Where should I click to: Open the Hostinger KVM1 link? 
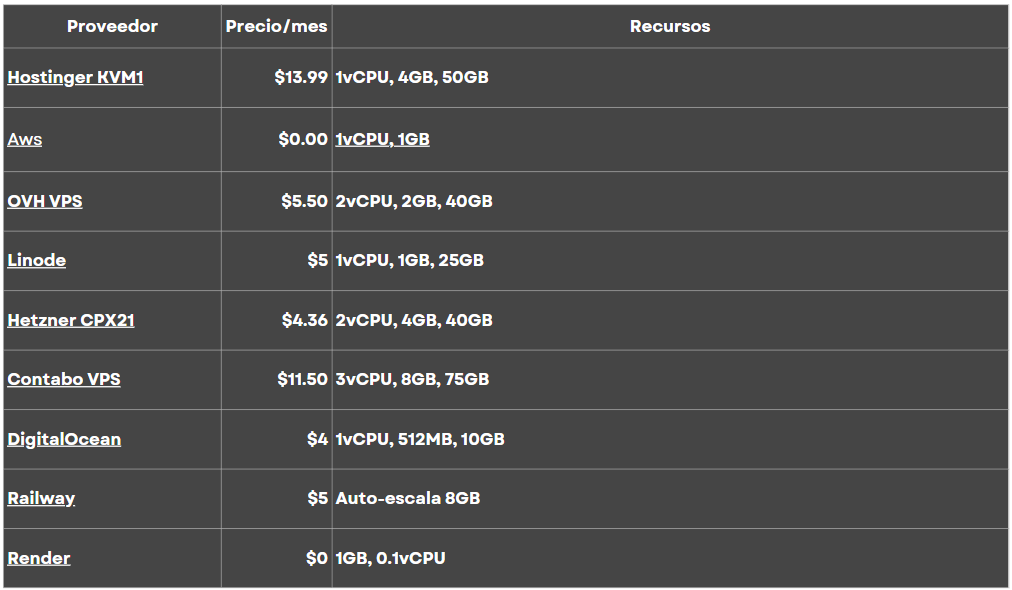tap(75, 77)
